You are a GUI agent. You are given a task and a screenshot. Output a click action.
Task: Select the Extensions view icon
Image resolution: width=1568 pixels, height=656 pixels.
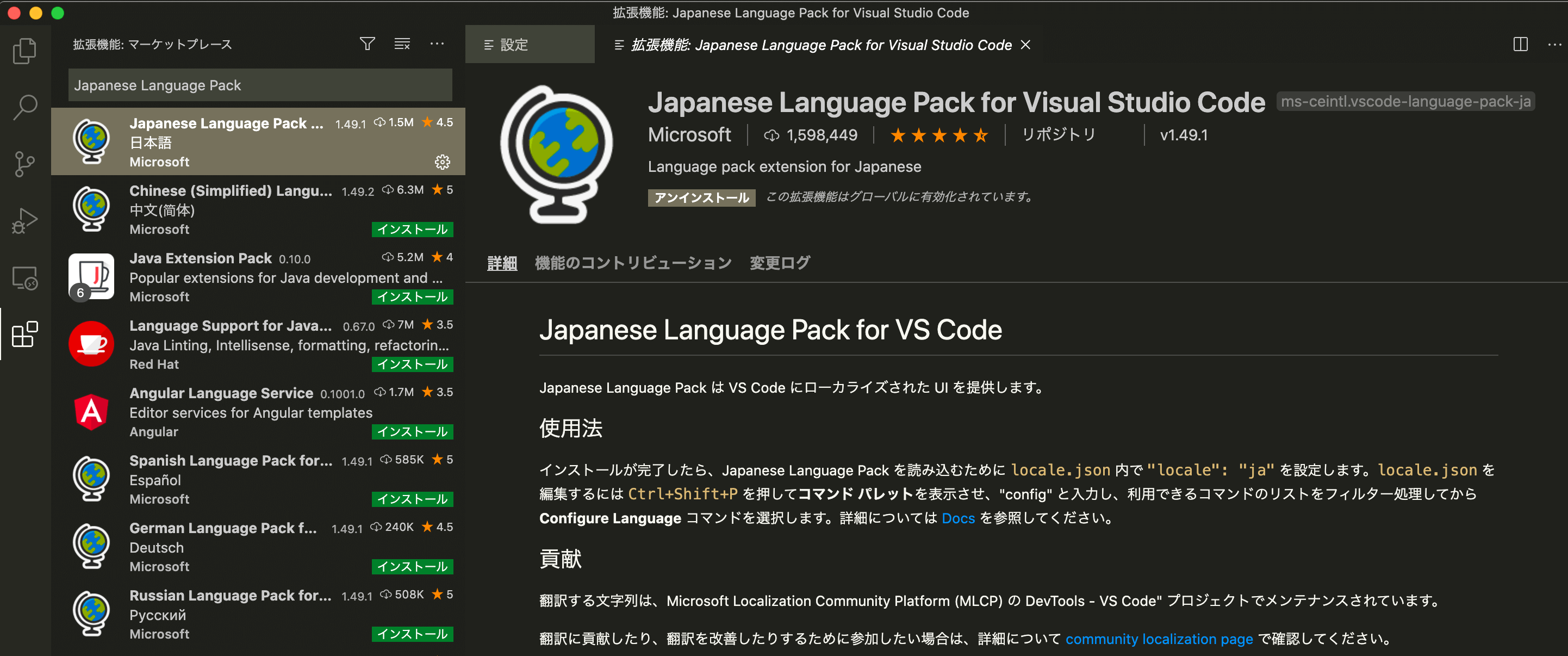(25, 335)
